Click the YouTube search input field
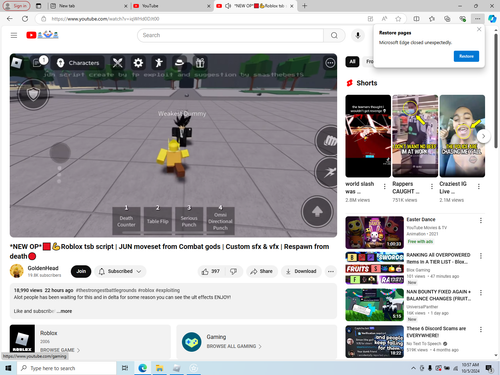 point(230,35)
